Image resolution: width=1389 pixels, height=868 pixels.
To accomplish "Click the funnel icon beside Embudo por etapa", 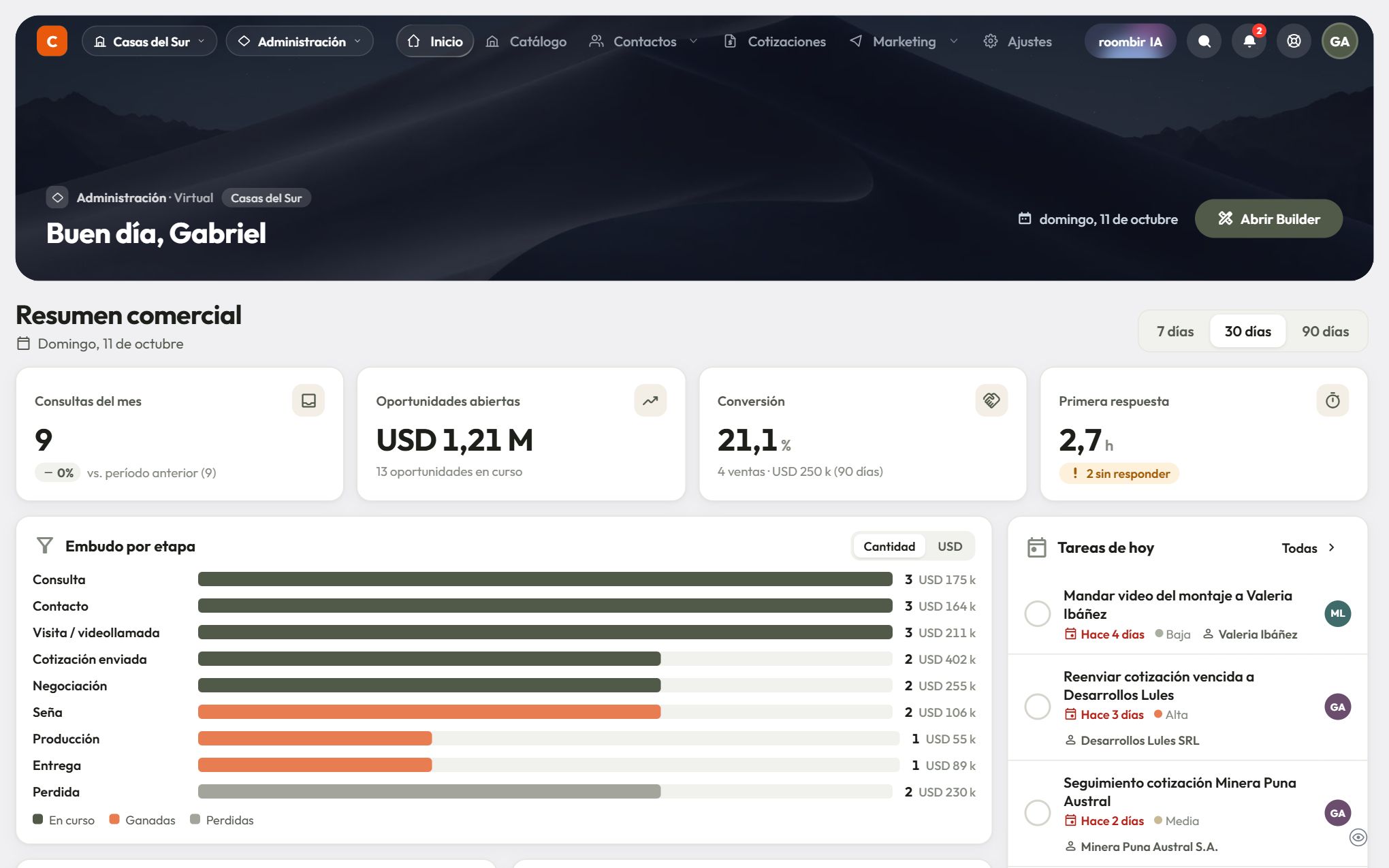I will tap(45, 545).
